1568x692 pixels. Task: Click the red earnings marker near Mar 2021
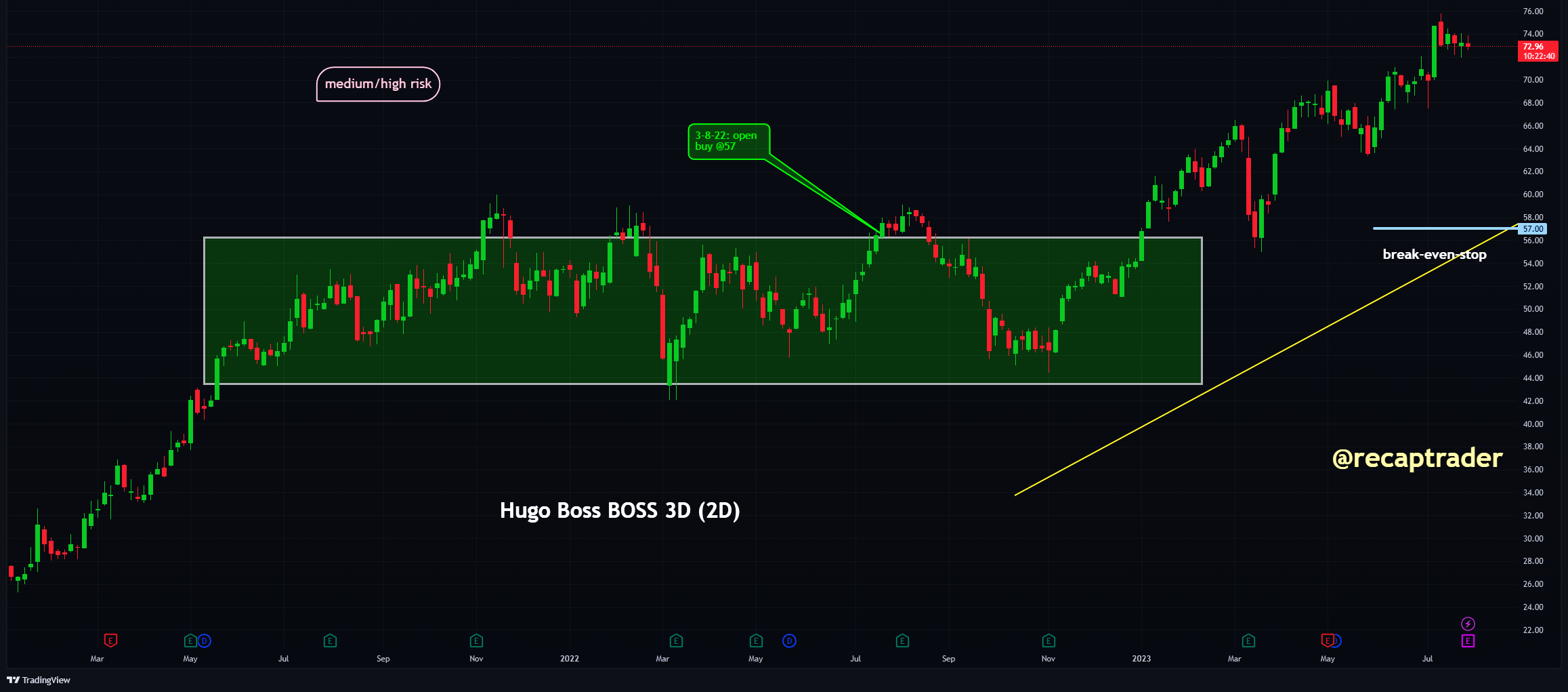point(110,640)
